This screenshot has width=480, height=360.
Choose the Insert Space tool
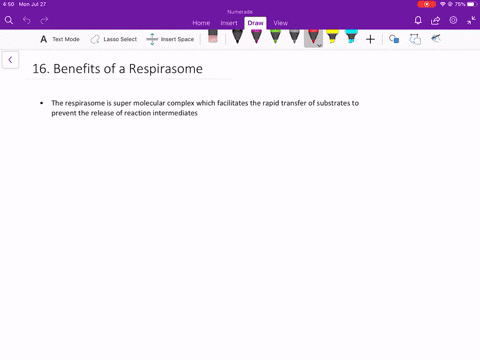[170, 39]
